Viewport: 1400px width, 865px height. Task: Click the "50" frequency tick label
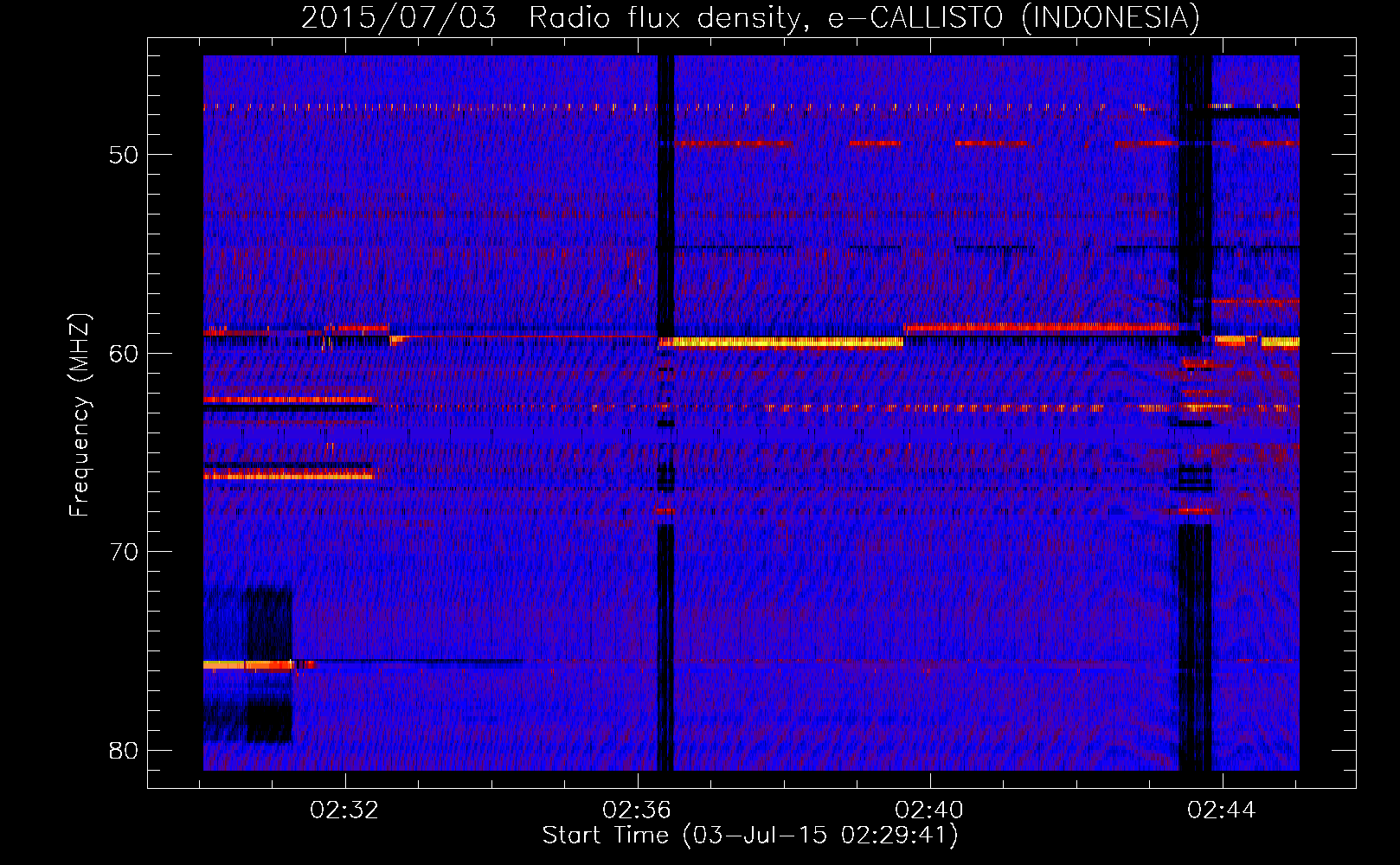pyautogui.click(x=124, y=155)
